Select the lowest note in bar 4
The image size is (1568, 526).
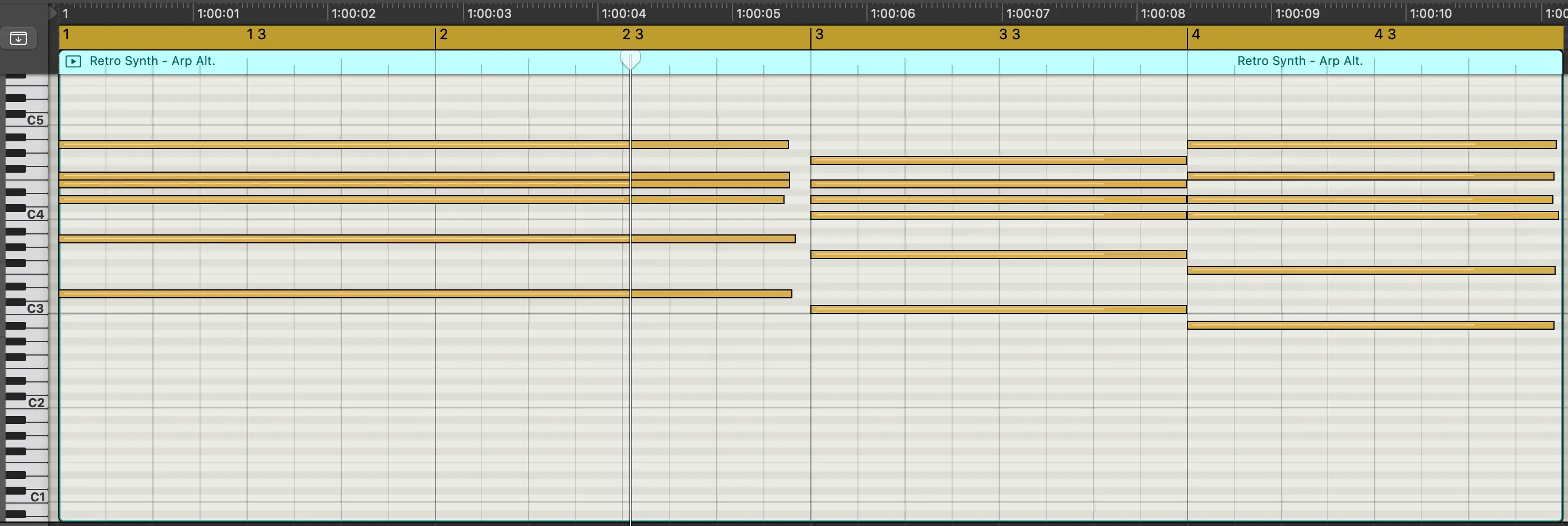[1370, 324]
